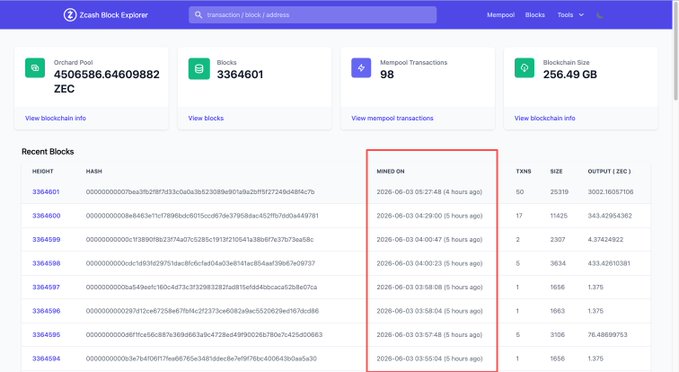
Task: Click the TXNS column header
Action: coord(523,171)
